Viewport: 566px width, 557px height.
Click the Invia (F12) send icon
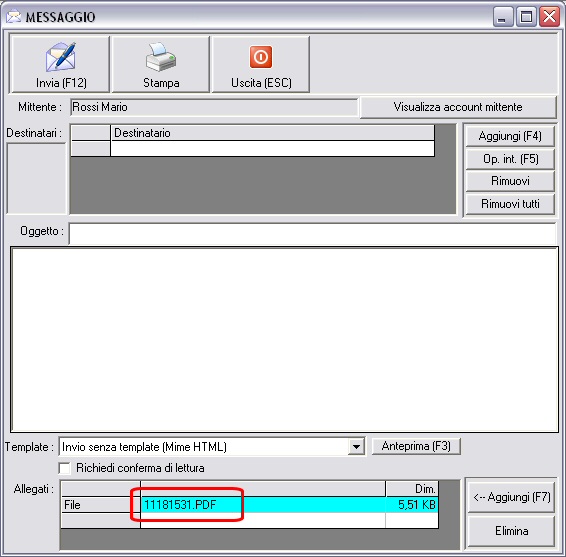point(61,56)
